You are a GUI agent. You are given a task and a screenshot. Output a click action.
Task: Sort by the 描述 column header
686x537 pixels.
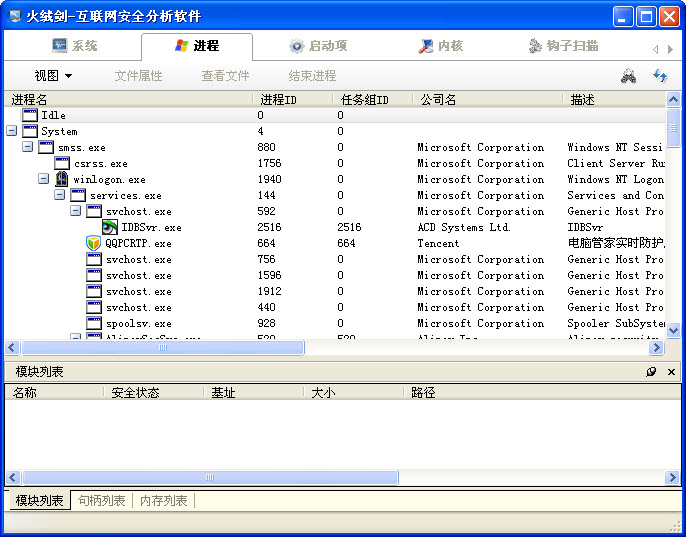pos(614,100)
